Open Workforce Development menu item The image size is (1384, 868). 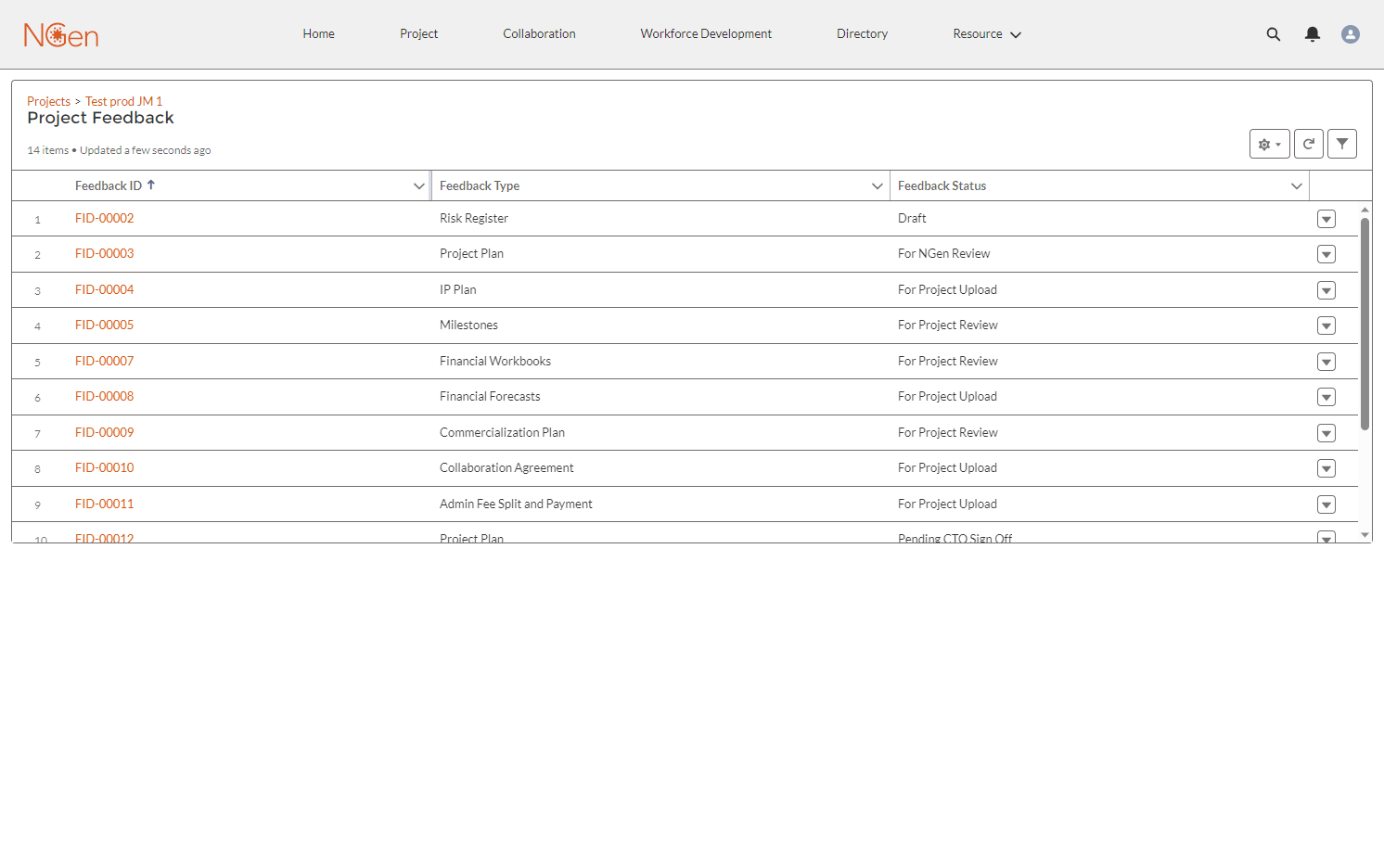pyautogui.click(x=706, y=34)
